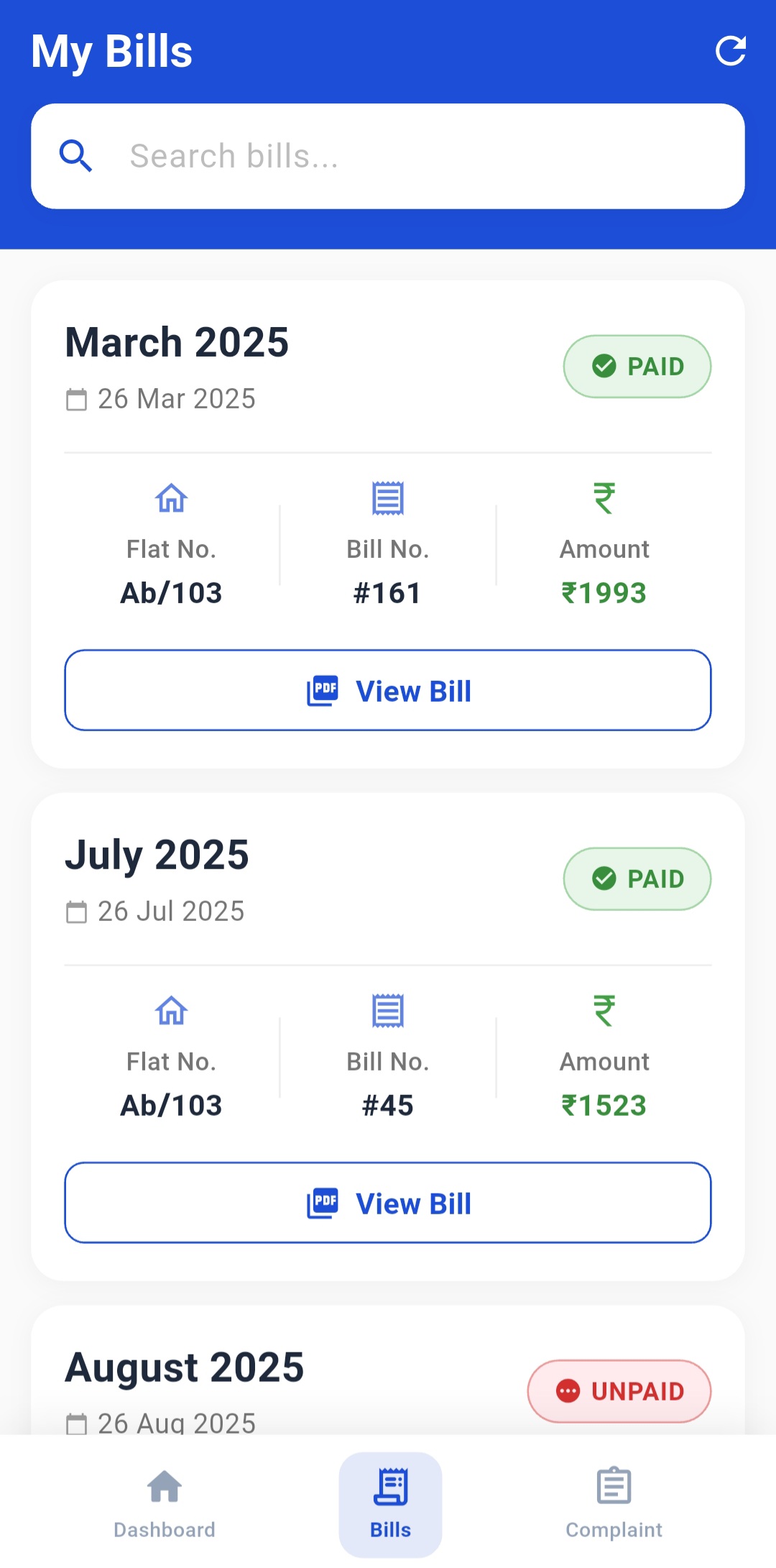Tap the refresh icon in header
776x1568 pixels.
point(731,51)
